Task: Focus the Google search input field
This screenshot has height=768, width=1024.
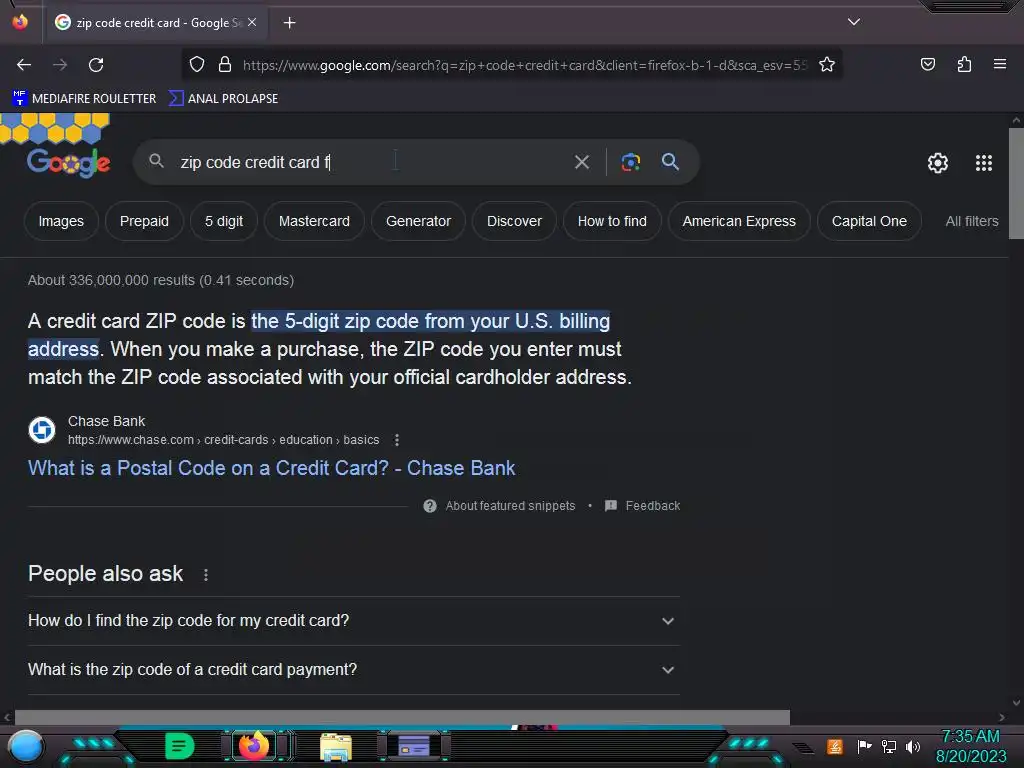Action: point(369,162)
